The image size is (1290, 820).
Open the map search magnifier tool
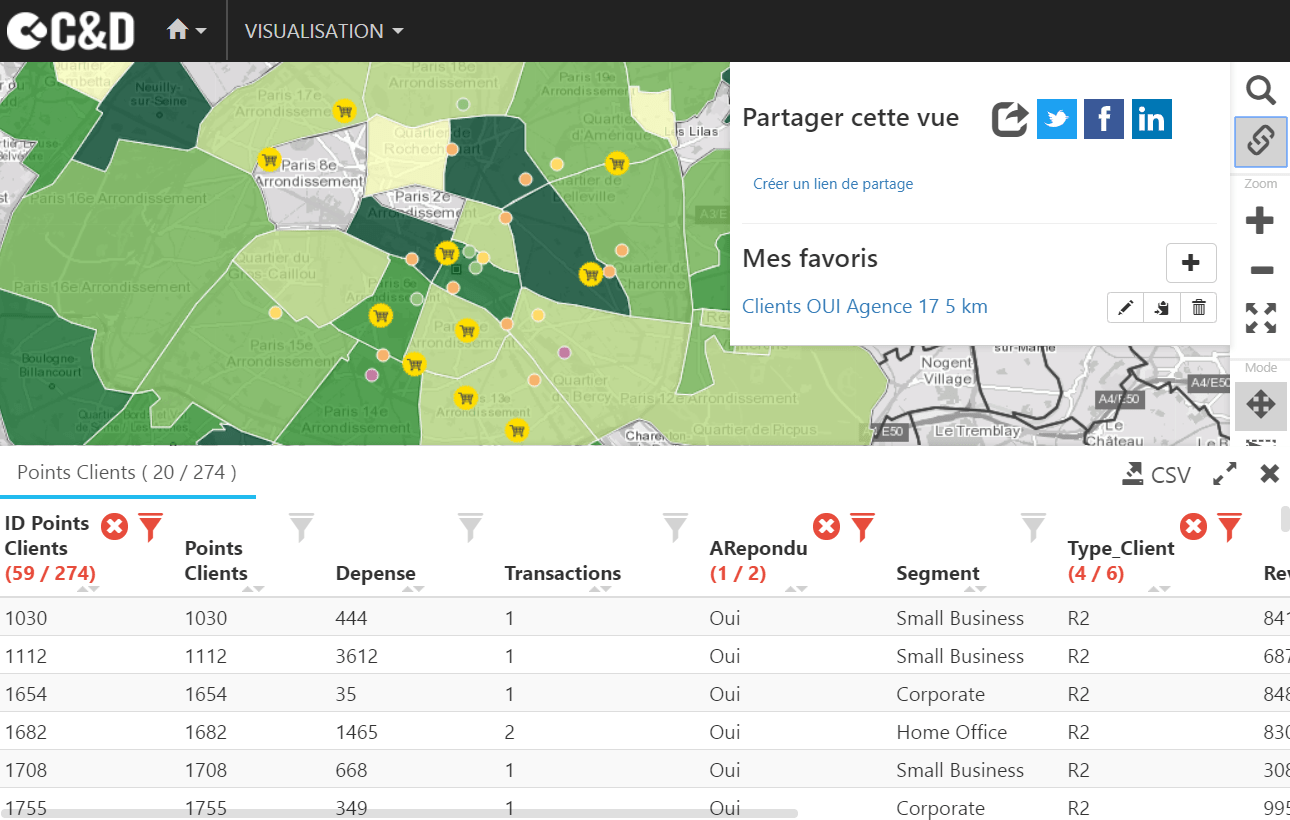coord(1260,91)
